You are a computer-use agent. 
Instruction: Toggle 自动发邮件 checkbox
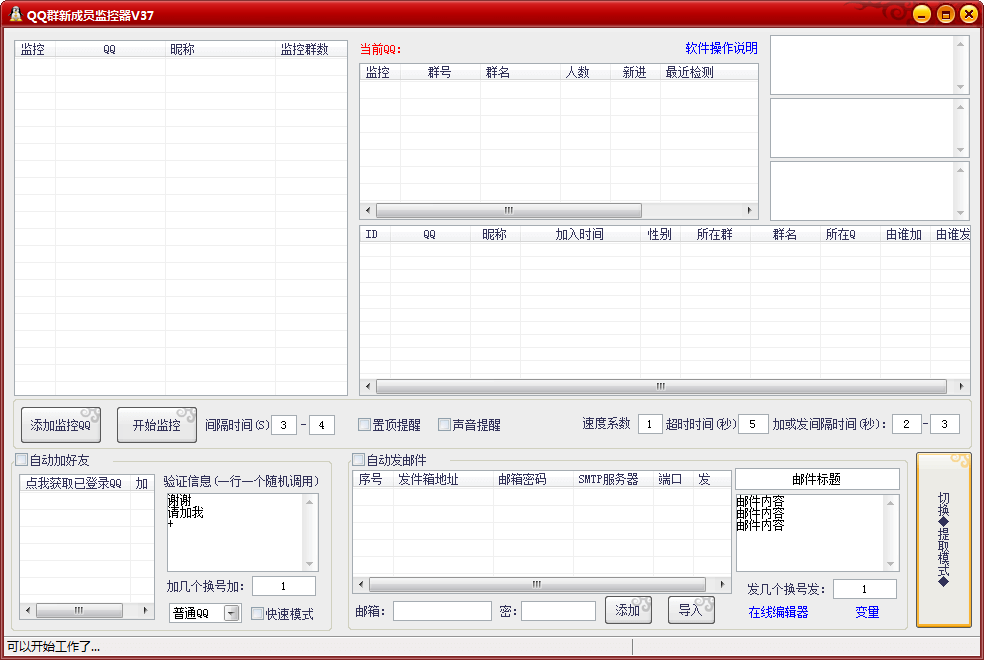coord(358,460)
